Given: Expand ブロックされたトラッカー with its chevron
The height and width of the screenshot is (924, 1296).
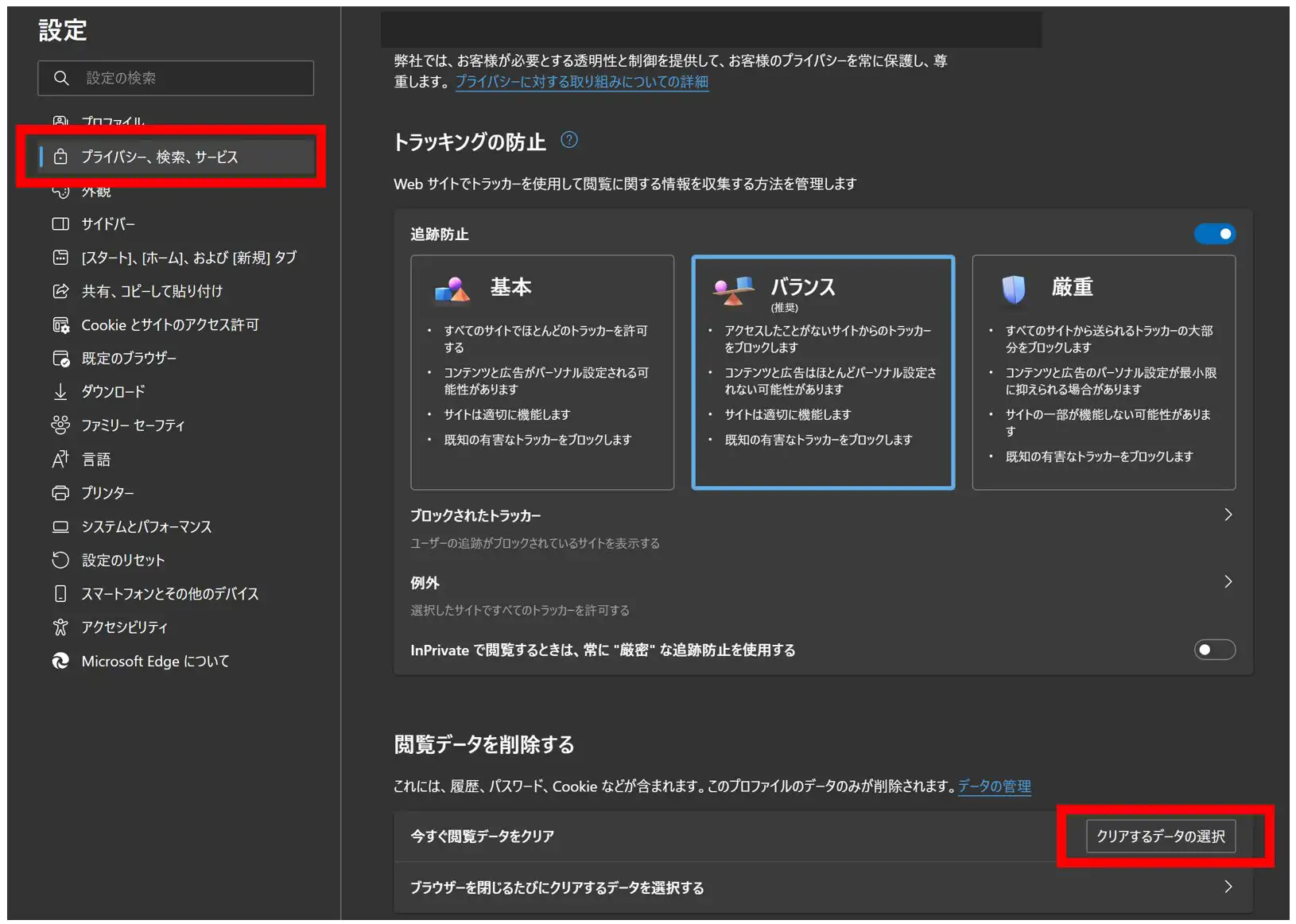Looking at the screenshot, I should tap(1228, 514).
